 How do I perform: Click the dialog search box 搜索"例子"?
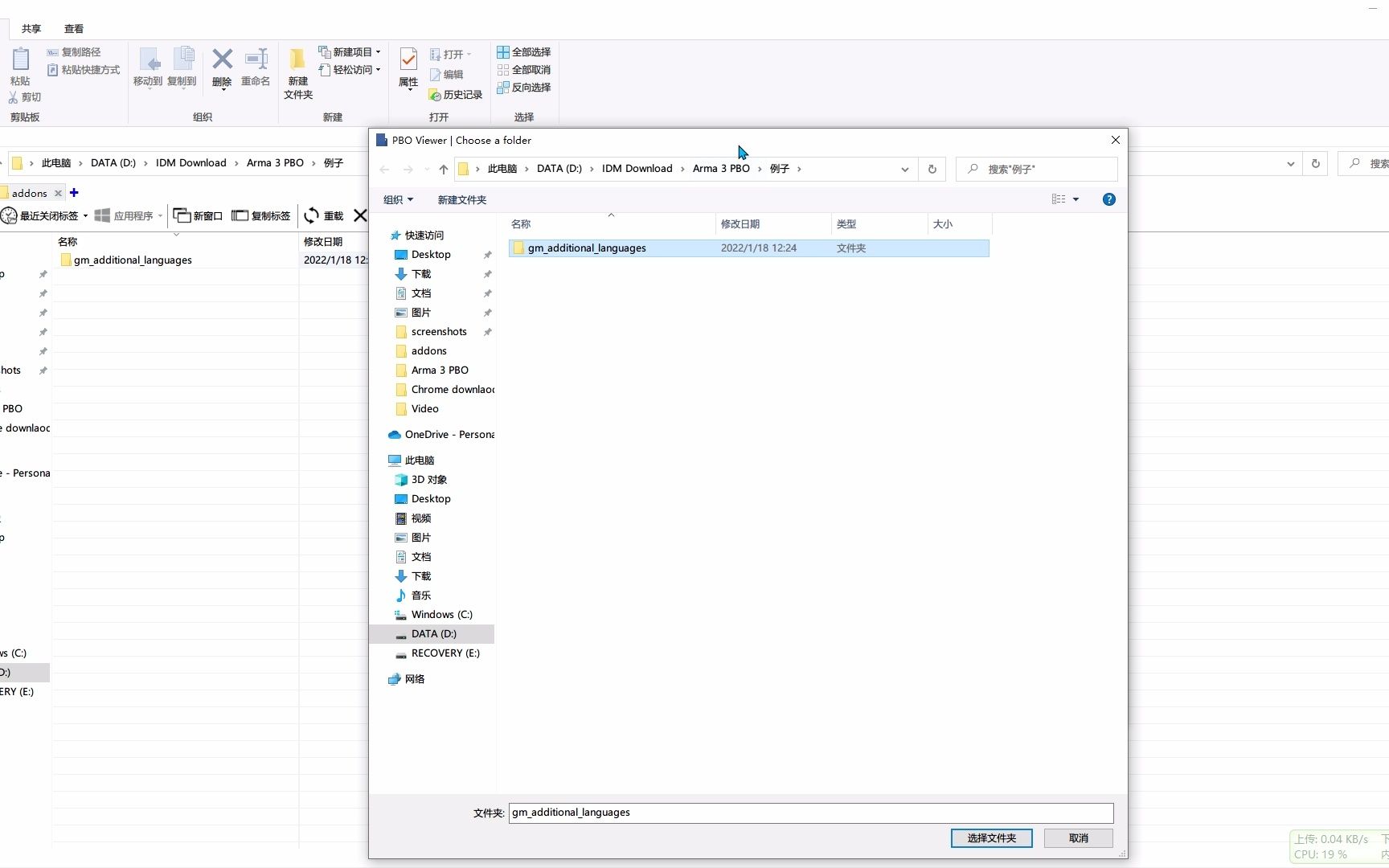(1037, 170)
